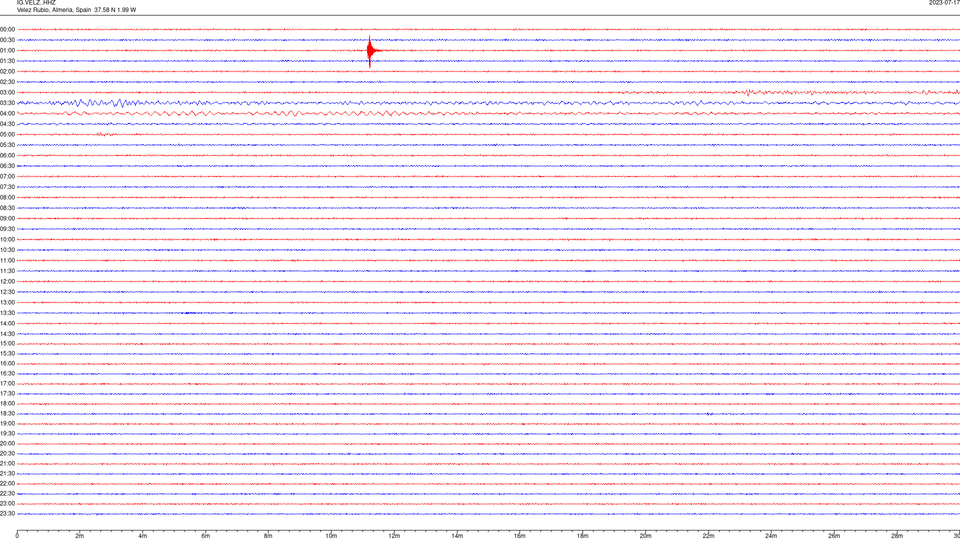This screenshot has width=960, height=540.
Task: Pick the 07:30 trace label
Action: point(7,187)
